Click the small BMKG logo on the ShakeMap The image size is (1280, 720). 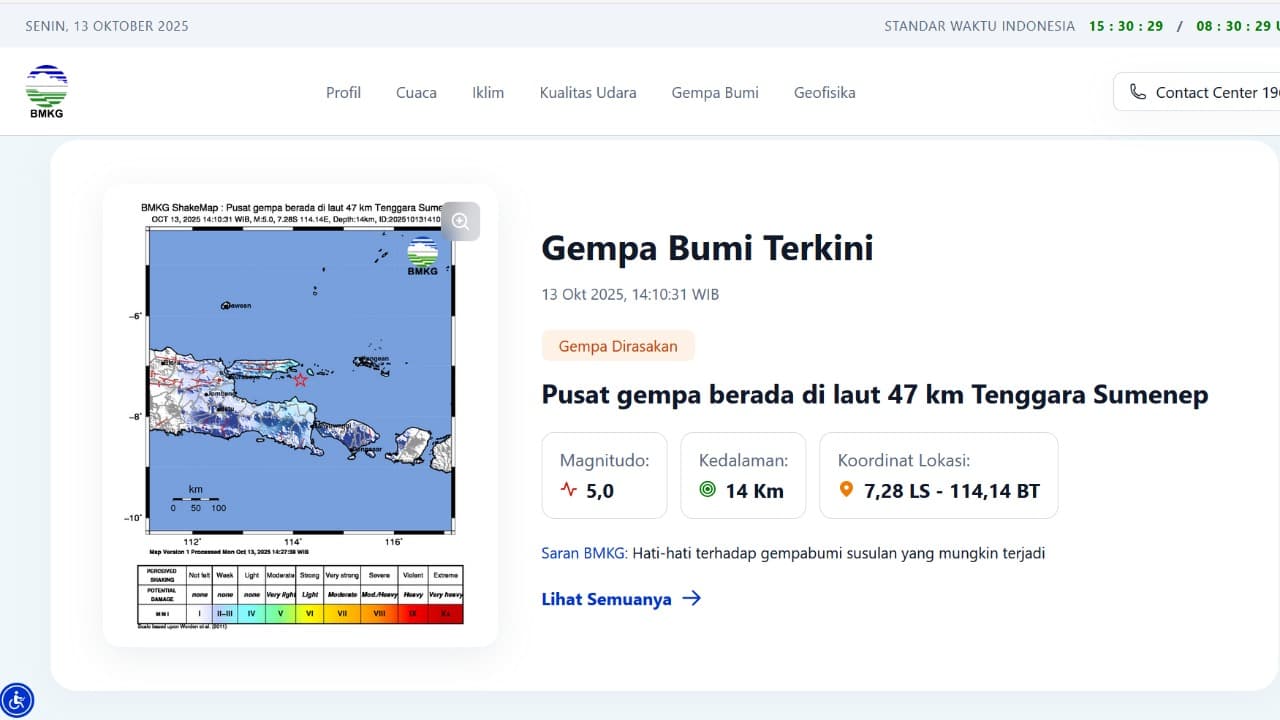pyautogui.click(x=422, y=253)
